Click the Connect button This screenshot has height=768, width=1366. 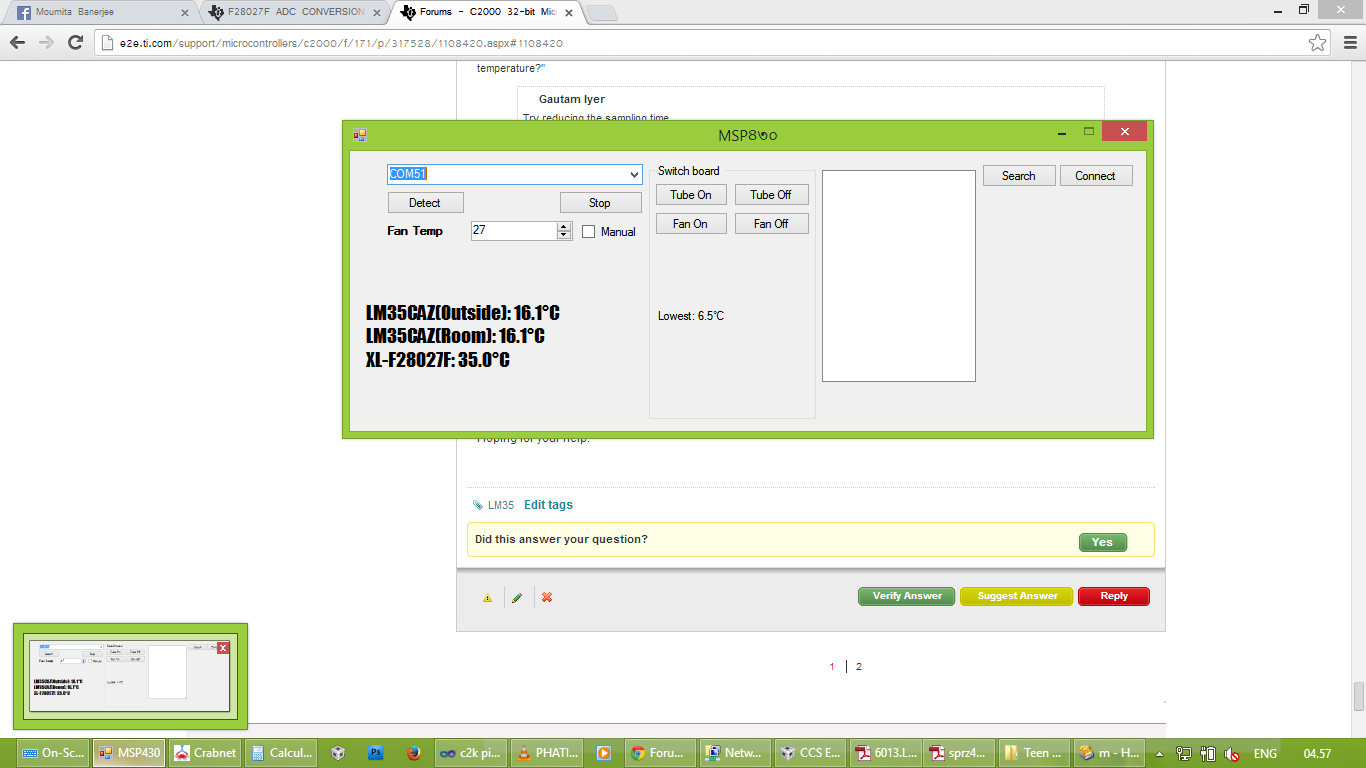point(1096,176)
